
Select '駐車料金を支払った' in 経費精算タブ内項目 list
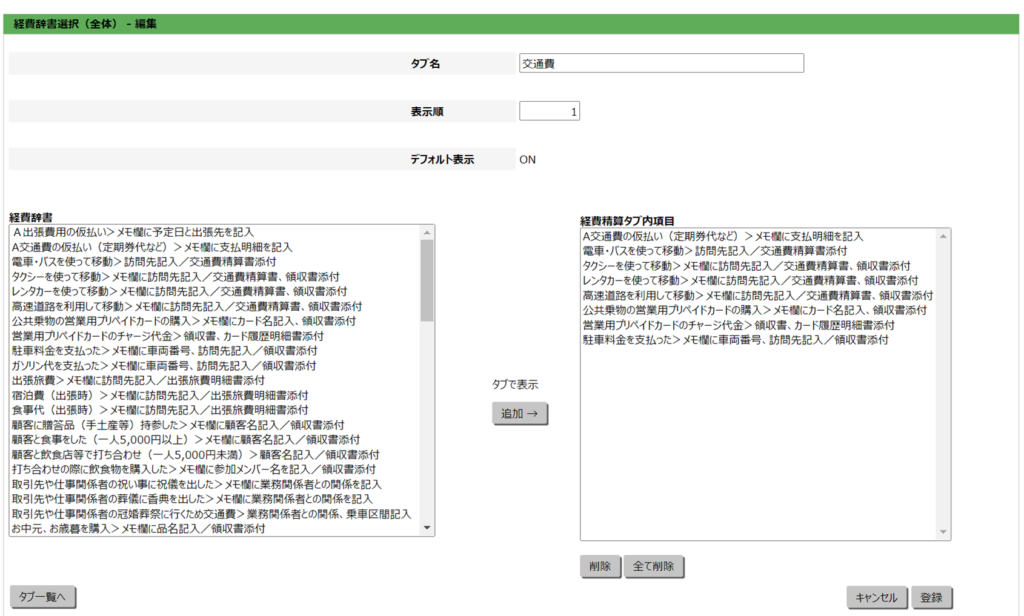[759, 340]
